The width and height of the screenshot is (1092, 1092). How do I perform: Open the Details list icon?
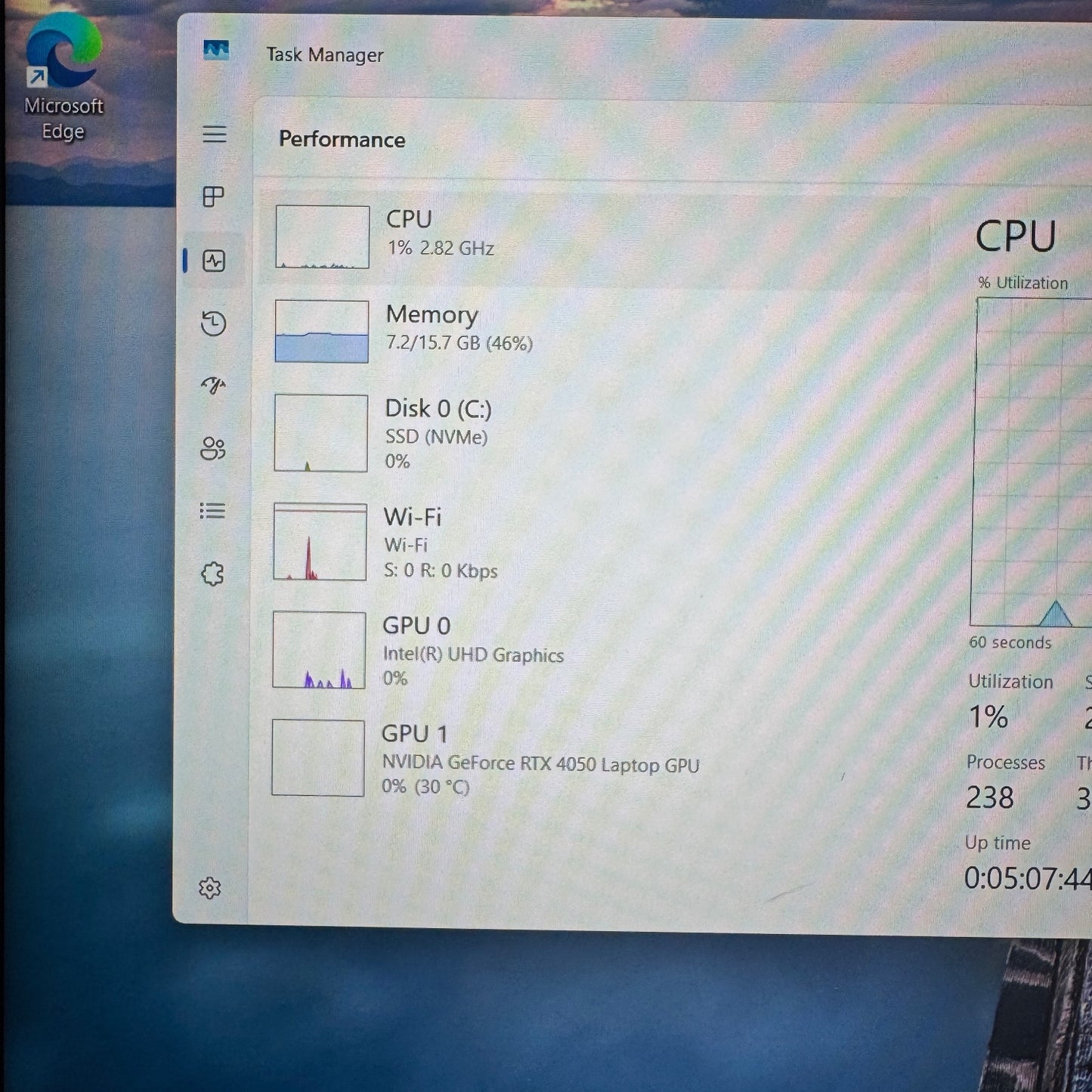click(x=213, y=512)
